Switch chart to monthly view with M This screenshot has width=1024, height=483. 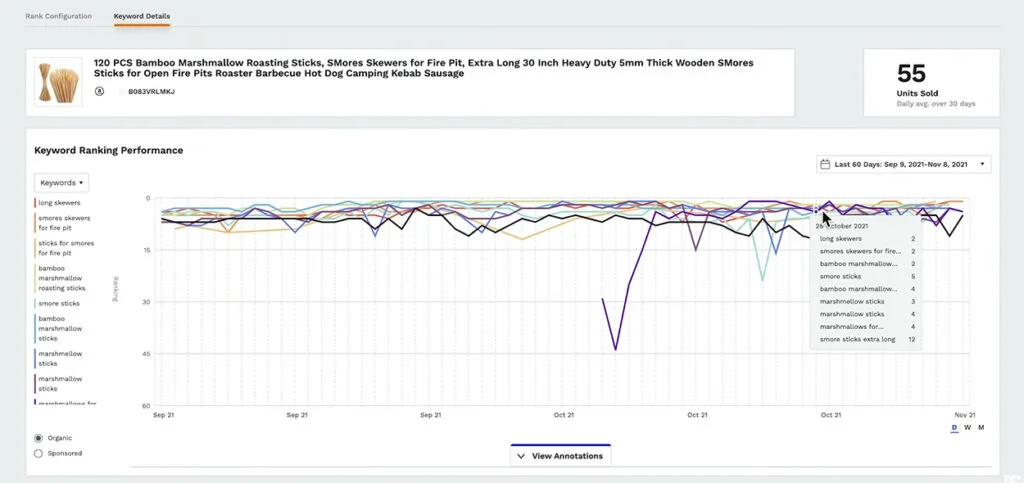pyautogui.click(x=981, y=427)
